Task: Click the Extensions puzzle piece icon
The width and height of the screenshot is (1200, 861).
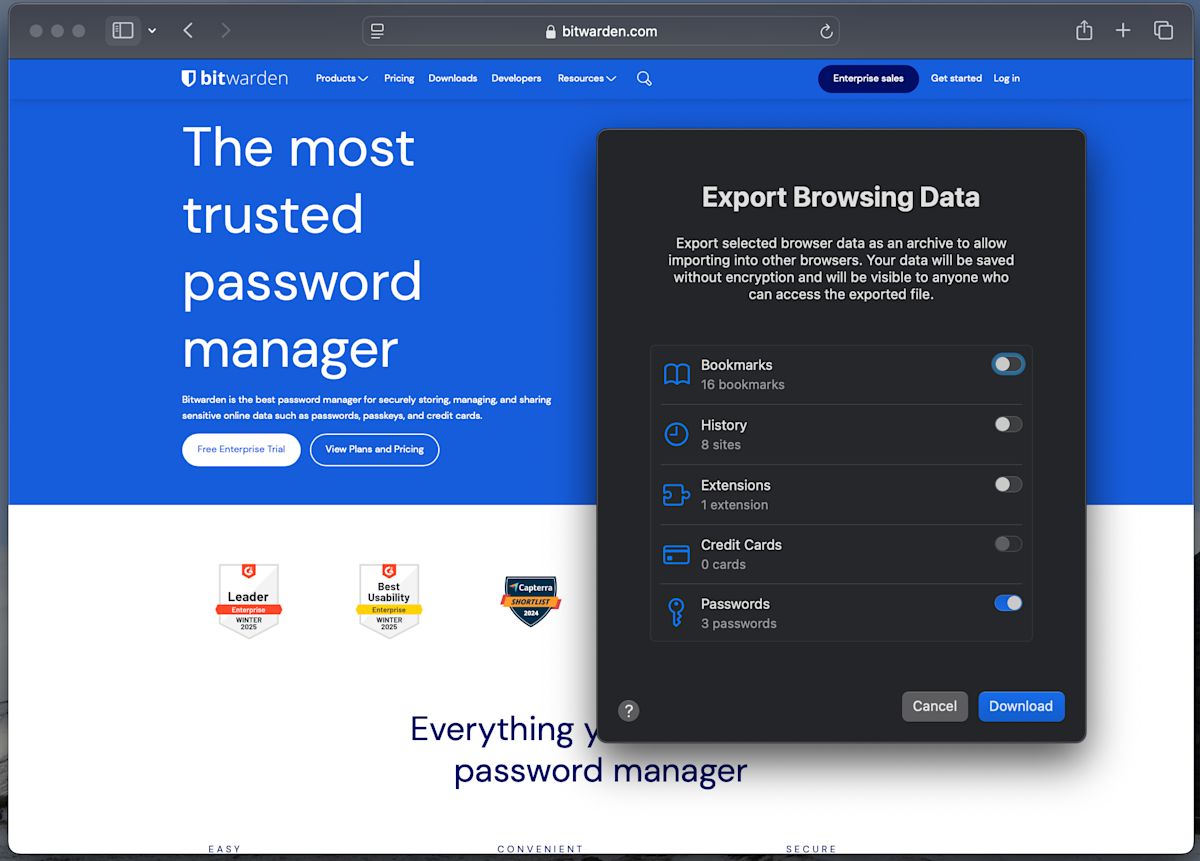Action: 677,494
